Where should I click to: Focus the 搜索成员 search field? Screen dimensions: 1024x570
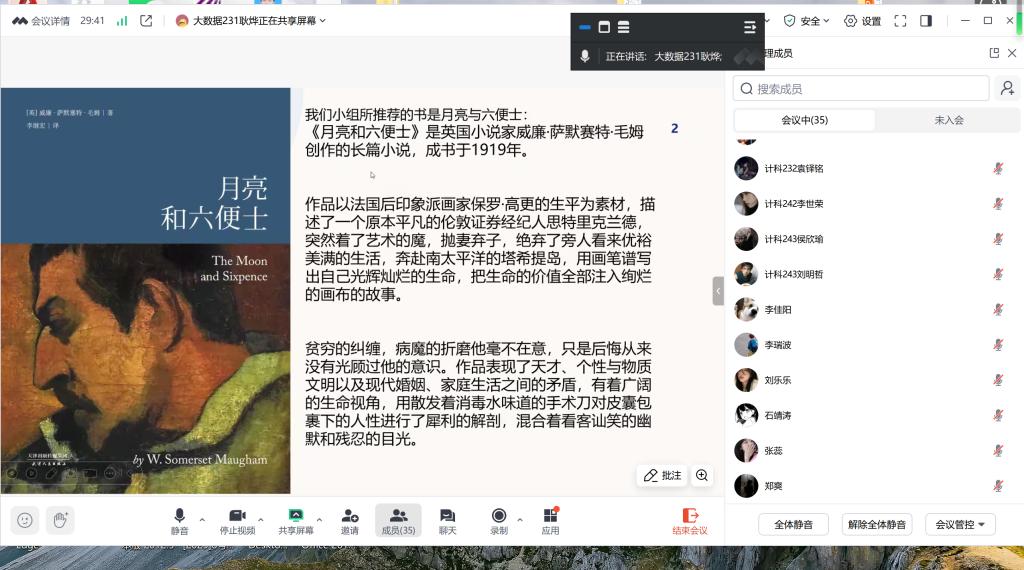[x=861, y=89]
